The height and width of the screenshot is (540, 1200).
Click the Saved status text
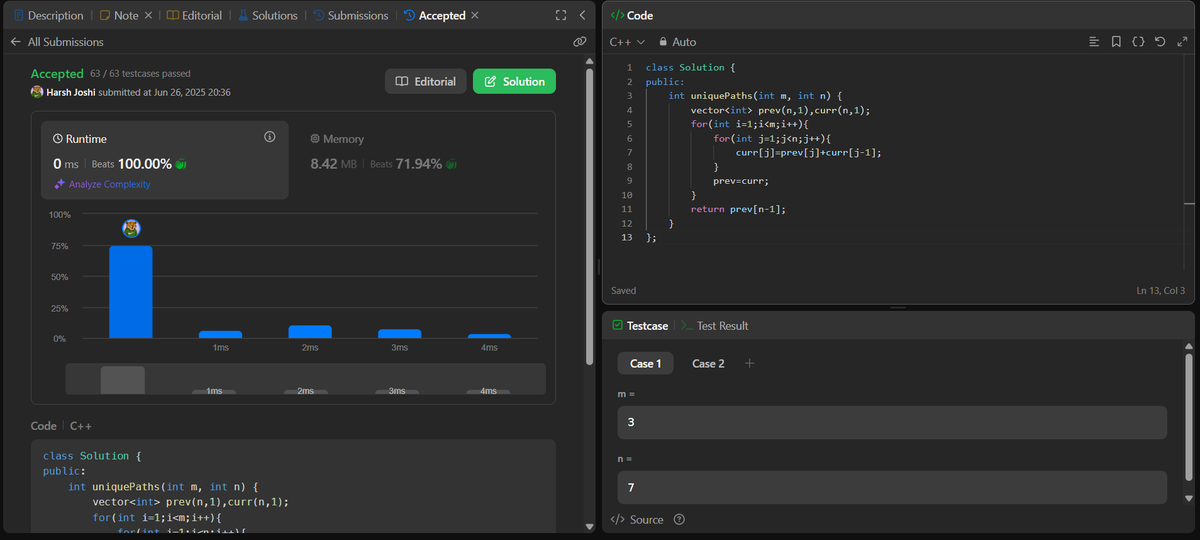(x=623, y=291)
